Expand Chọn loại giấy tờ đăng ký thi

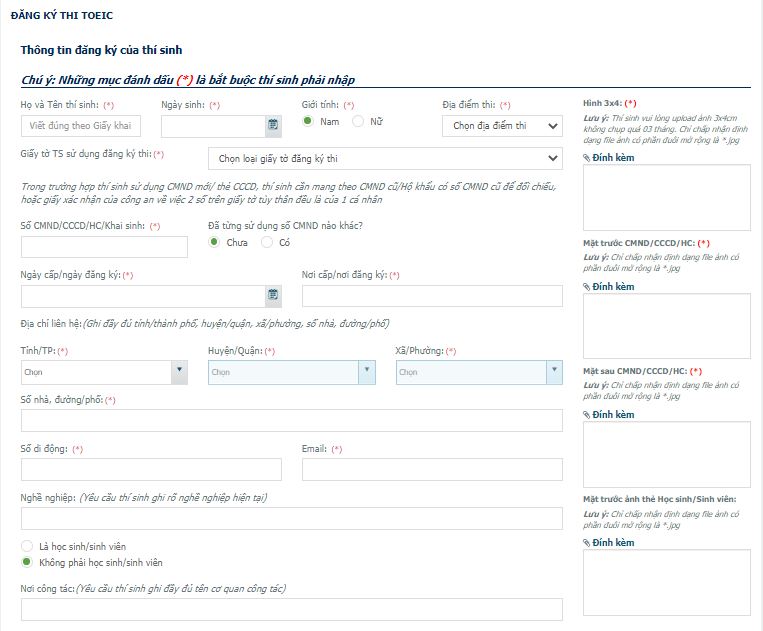coord(385,158)
